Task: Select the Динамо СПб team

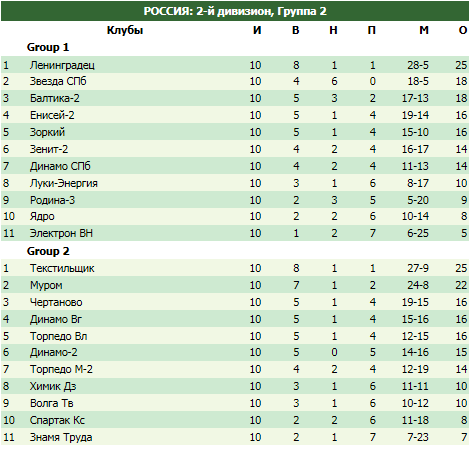Action: click(60, 166)
